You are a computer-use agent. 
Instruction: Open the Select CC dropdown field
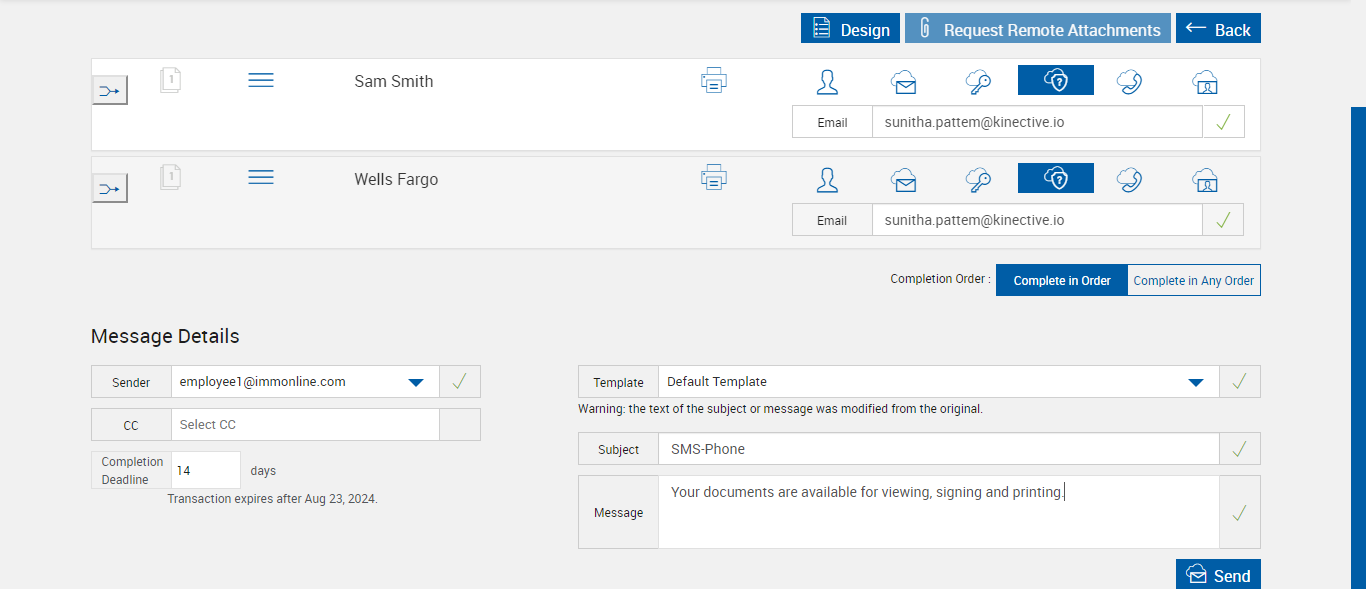(305, 425)
